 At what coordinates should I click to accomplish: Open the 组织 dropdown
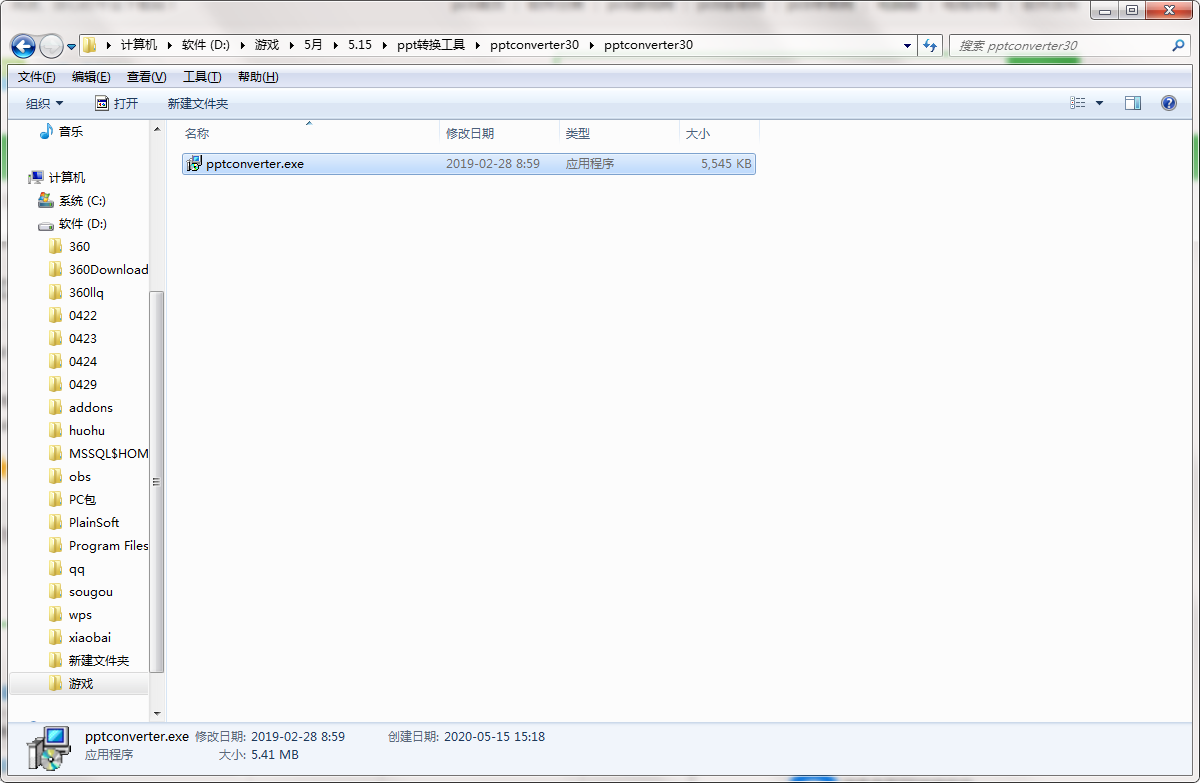point(45,103)
